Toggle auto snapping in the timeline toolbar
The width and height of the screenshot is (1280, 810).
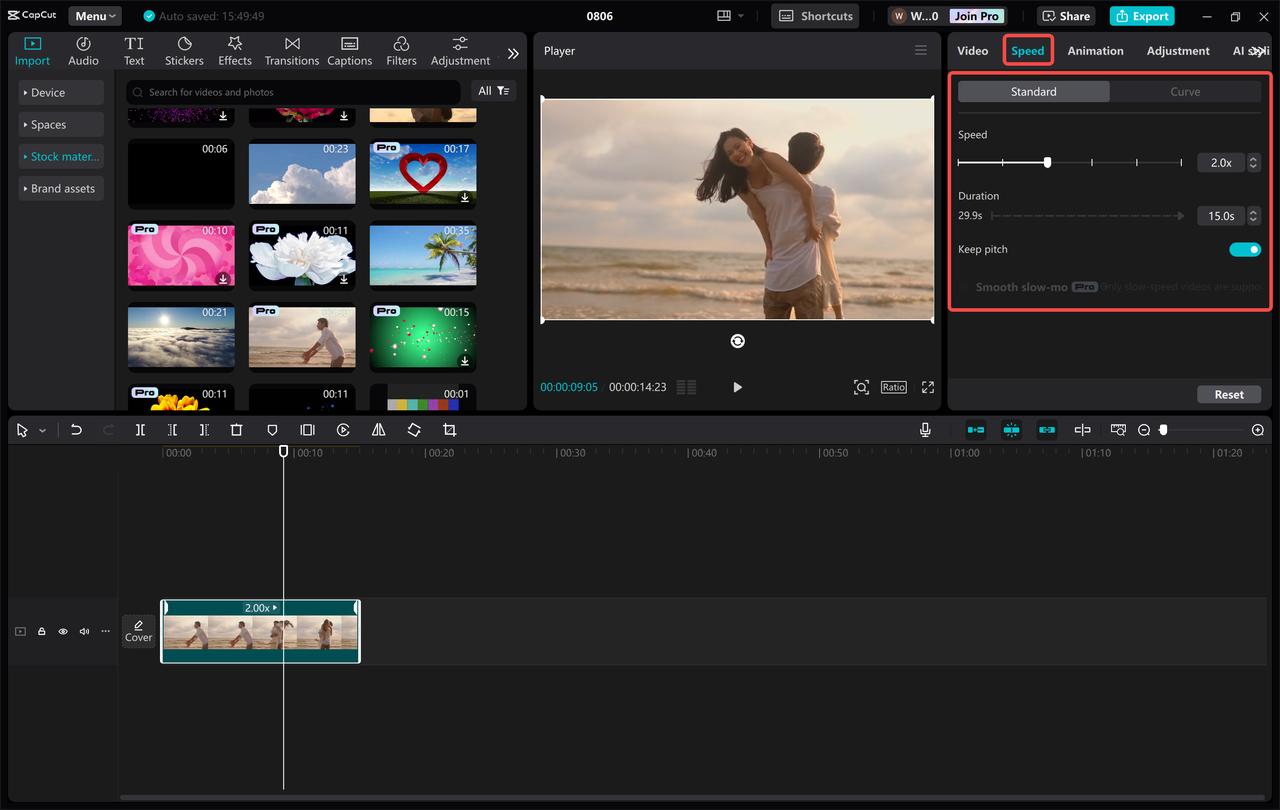point(1011,429)
